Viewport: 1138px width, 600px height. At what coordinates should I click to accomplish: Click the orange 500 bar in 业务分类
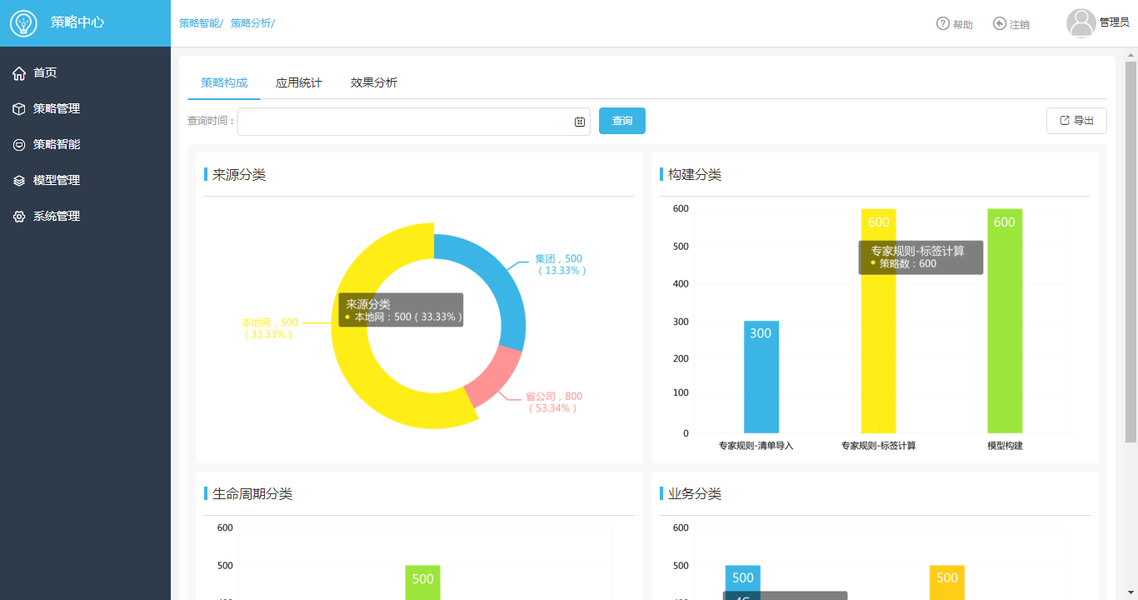click(947, 583)
